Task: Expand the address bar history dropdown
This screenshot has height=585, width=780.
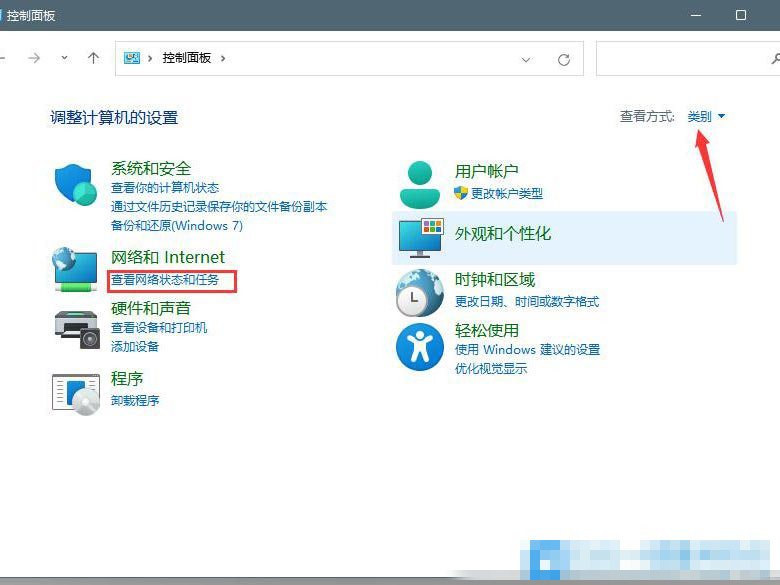Action: coord(527,59)
